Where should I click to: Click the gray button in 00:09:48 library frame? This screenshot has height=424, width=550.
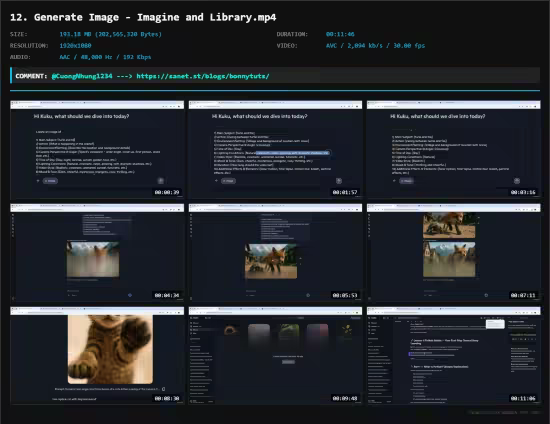288,362
